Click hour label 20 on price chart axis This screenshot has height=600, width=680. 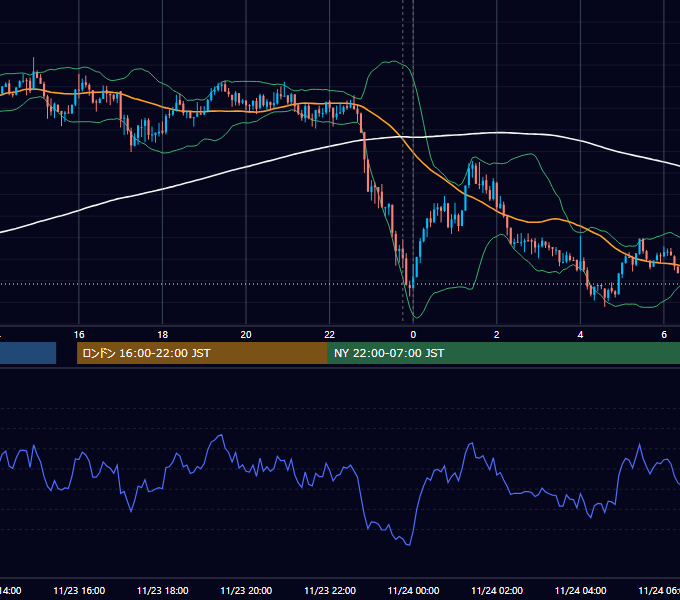click(246, 335)
